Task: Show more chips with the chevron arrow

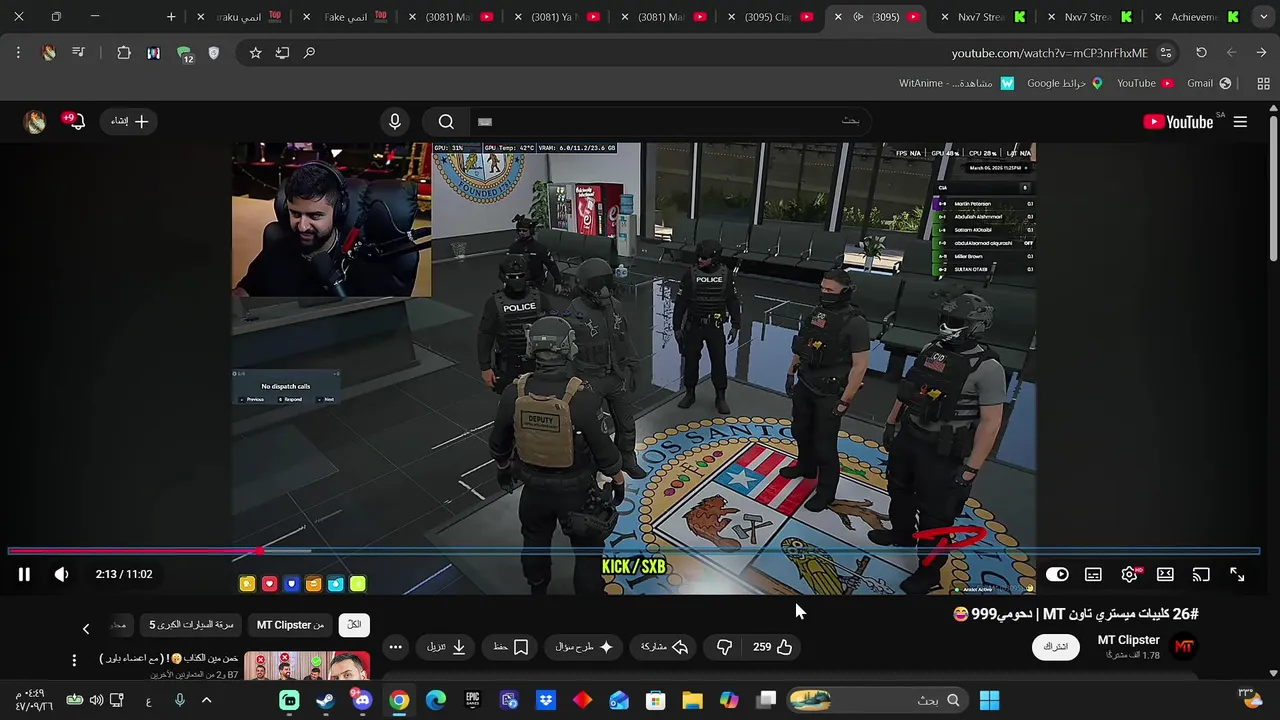Action: [86, 628]
